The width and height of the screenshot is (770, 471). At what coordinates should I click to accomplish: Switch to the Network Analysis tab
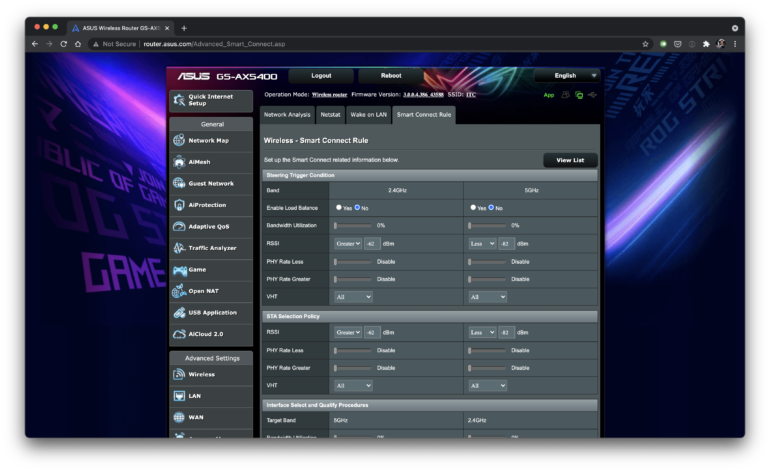(x=287, y=115)
